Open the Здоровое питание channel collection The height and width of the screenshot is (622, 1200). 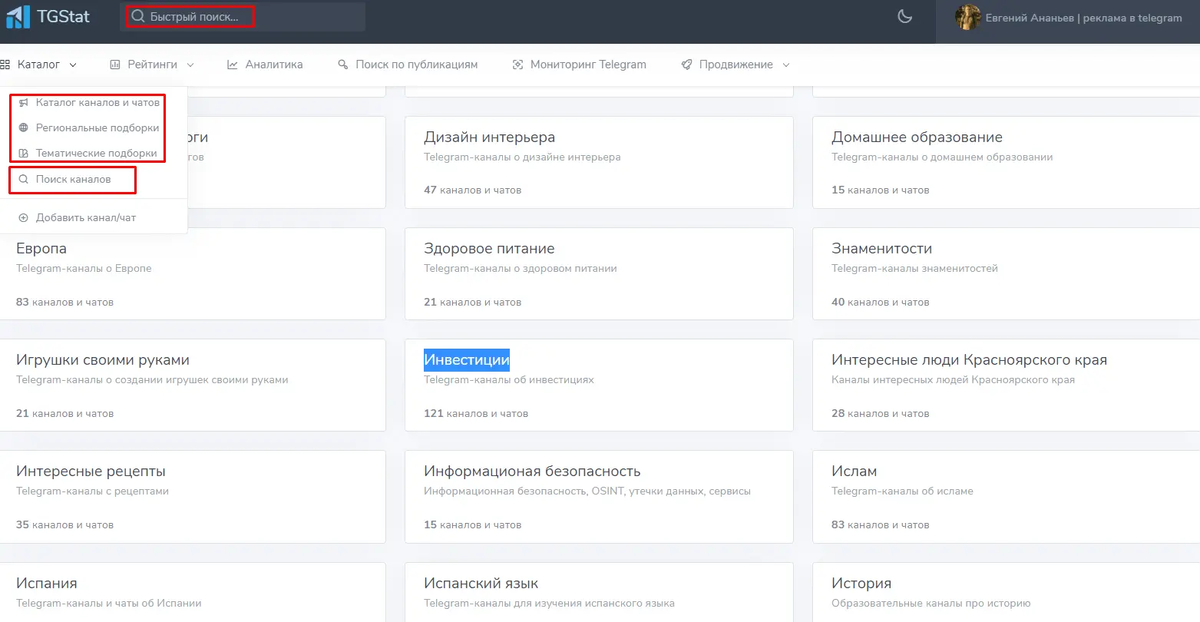487,247
